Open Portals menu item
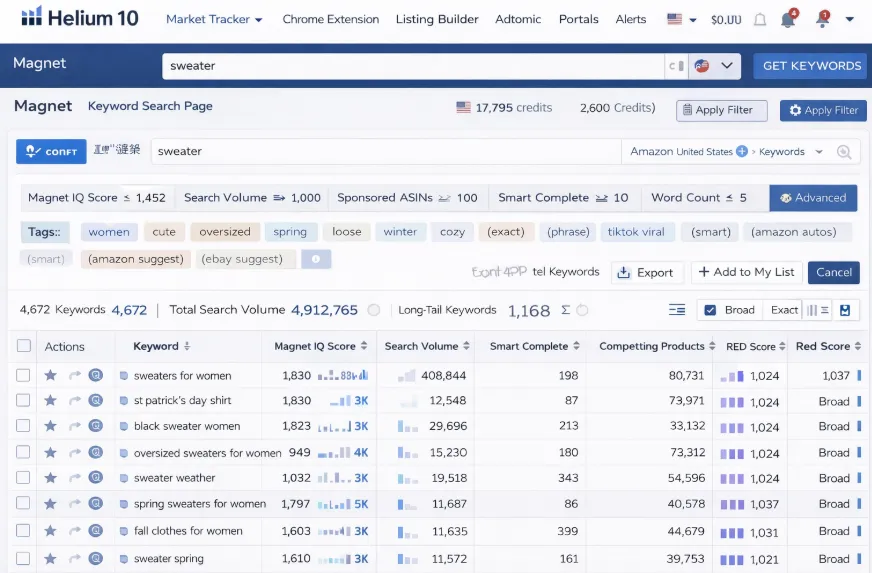872x573 pixels. (x=578, y=19)
